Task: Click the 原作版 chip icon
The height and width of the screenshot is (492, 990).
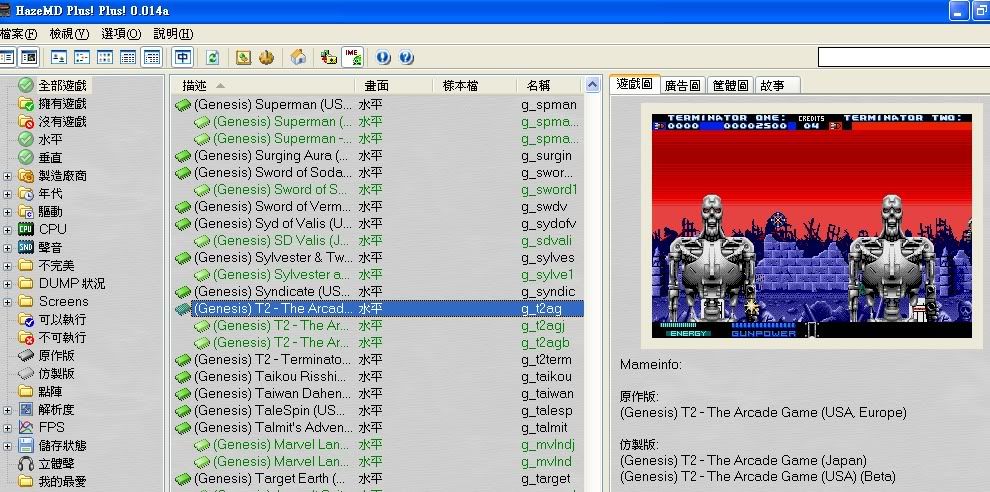Action: [26, 356]
